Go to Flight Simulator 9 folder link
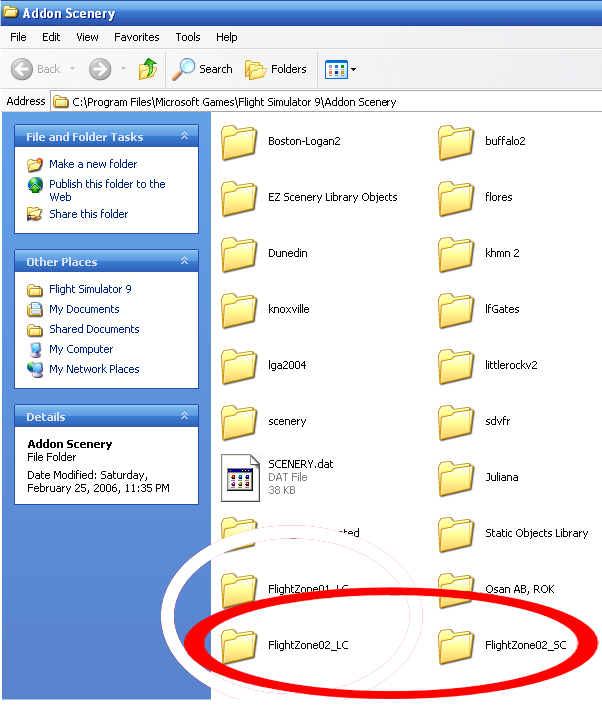 [90, 289]
